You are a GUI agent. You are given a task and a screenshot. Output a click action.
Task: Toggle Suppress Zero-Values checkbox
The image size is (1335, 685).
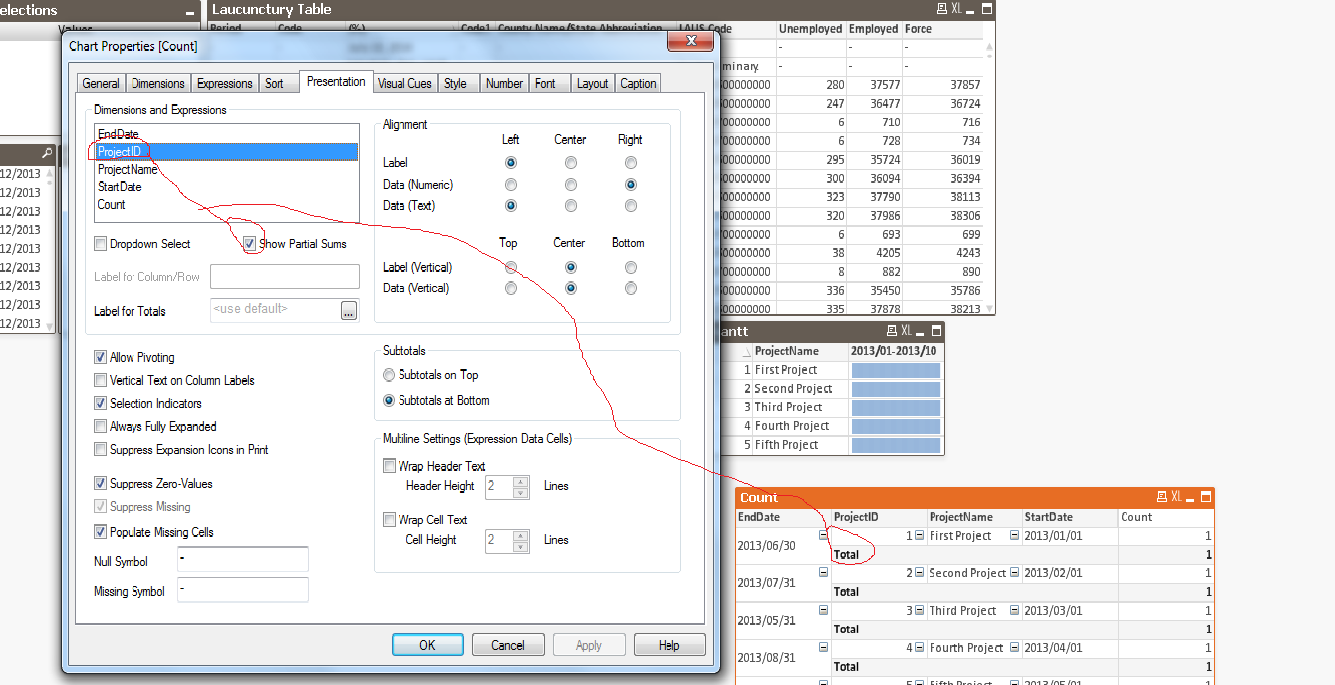(100, 483)
